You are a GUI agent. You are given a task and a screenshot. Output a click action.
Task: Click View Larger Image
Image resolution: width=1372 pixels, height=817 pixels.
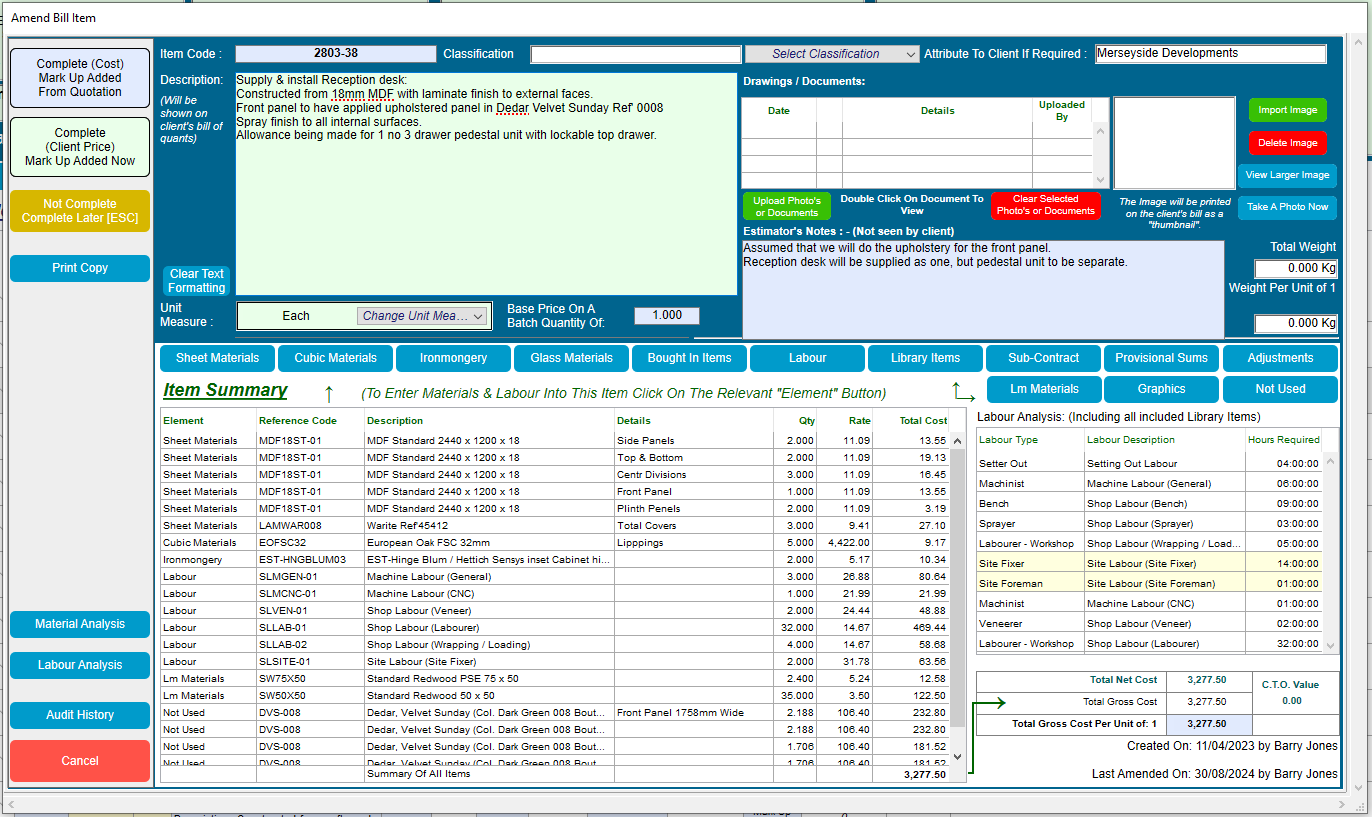(x=1287, y=175)
